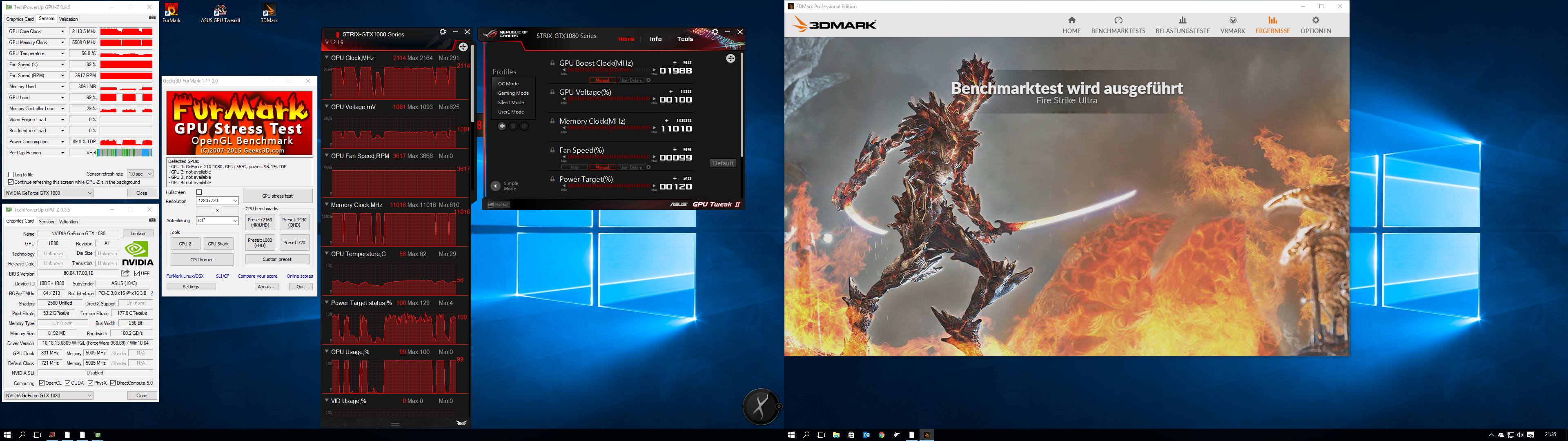The height and width of the screenshot is (441, 1568).
Task: Switch to Graphics Card tab in top GPU-Z window
Action: pyautogui.click(x=20, y=19)
